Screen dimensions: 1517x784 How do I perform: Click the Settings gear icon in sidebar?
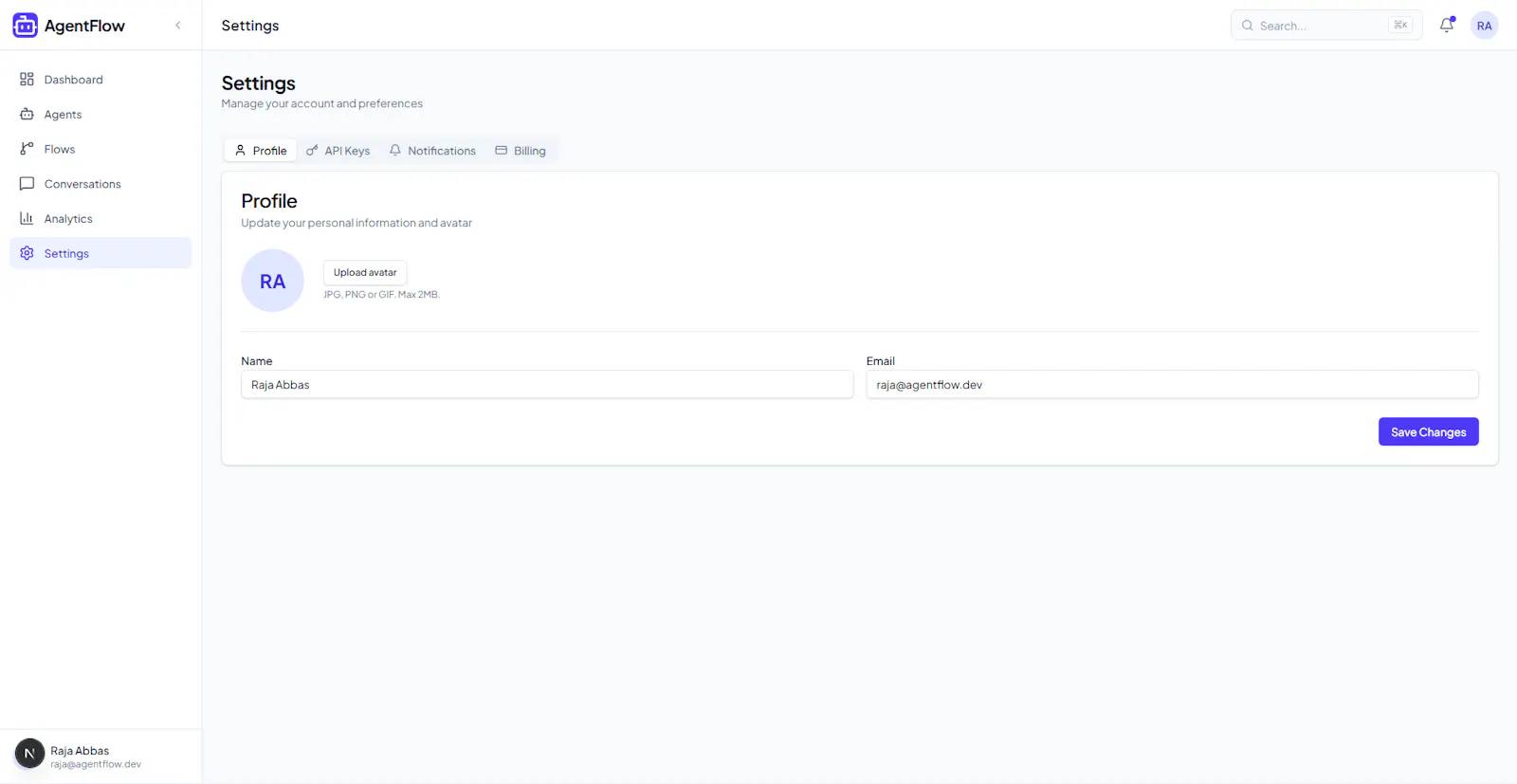click(27, 253)
